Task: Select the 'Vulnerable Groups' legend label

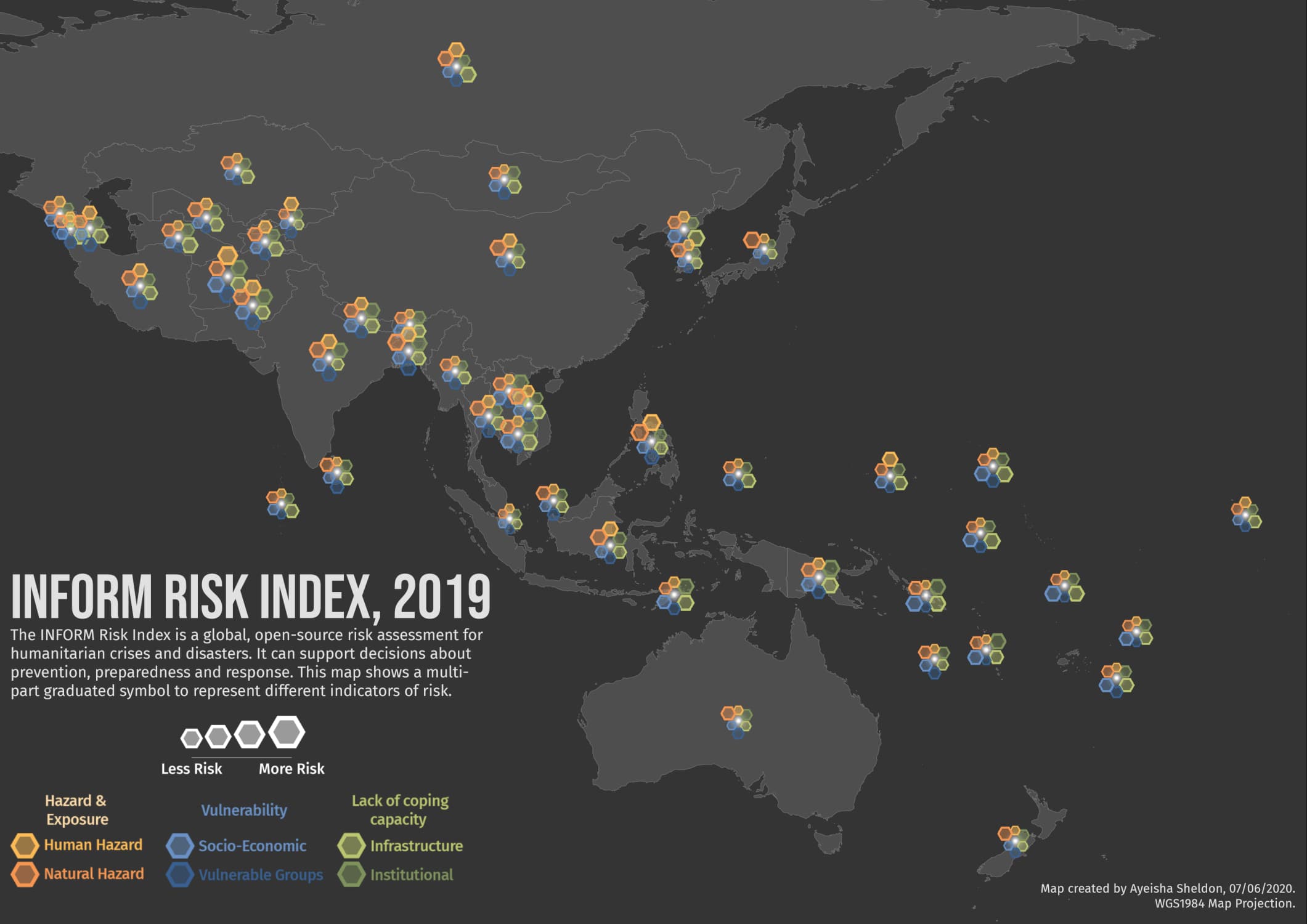Action: pyautogui.click(x=261, y=875)
